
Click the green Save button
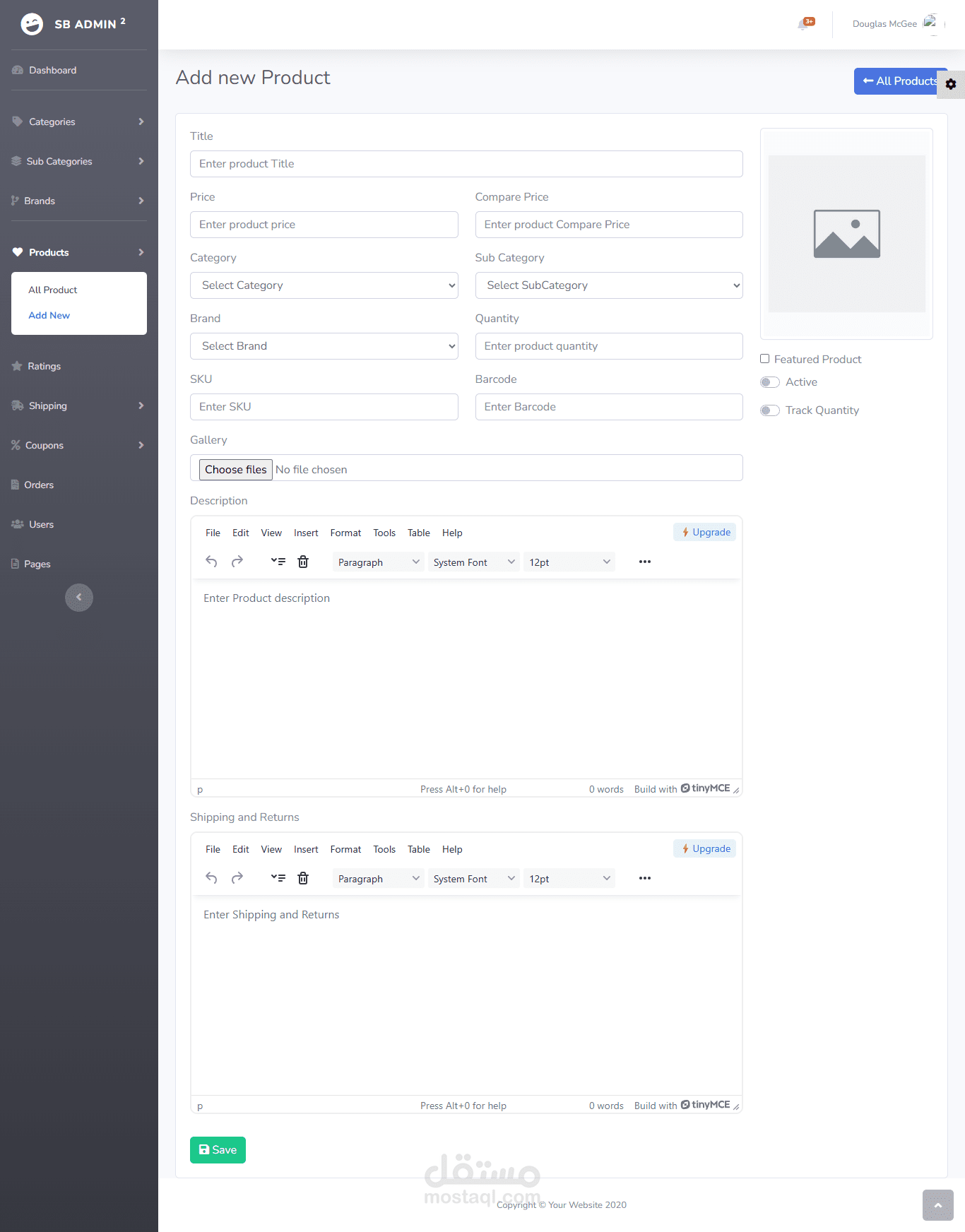(218, 1150)
